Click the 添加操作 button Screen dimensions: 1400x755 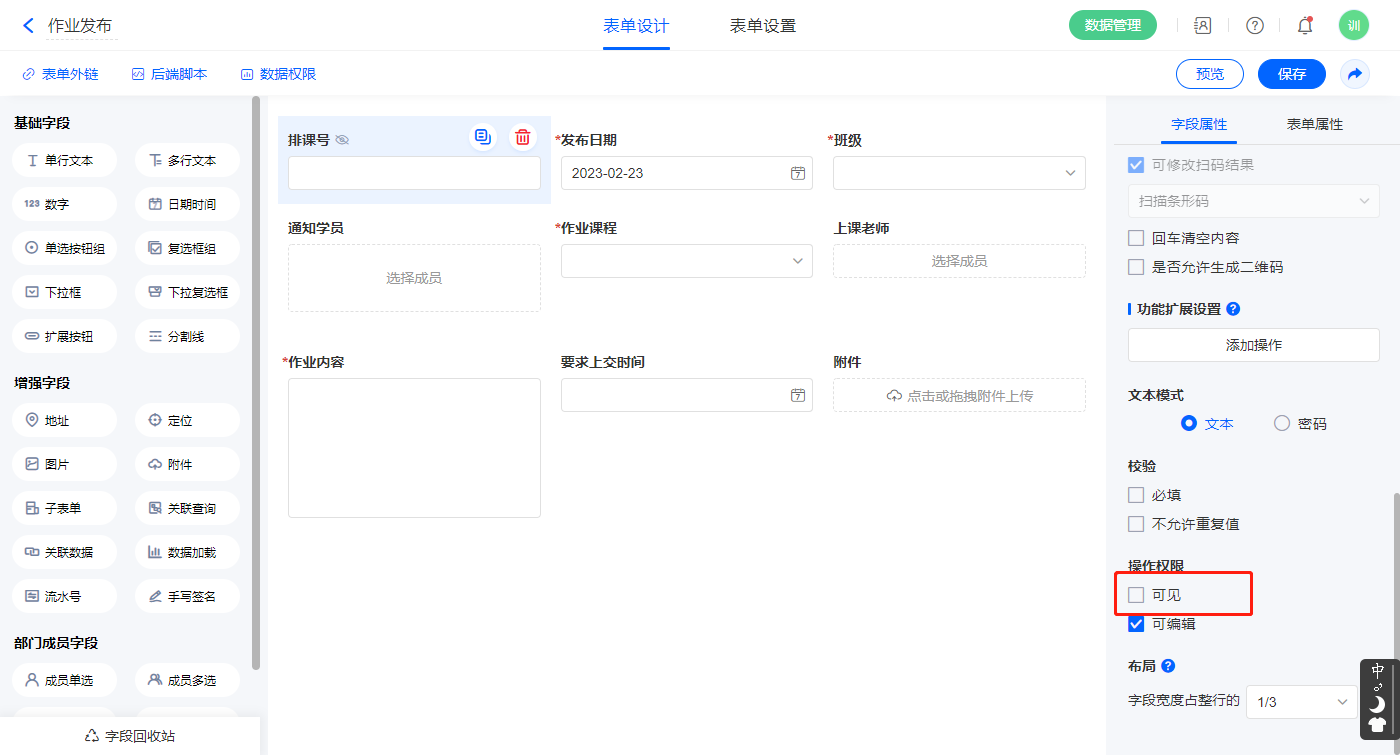pyautogui.click(x=1253, y=345)
